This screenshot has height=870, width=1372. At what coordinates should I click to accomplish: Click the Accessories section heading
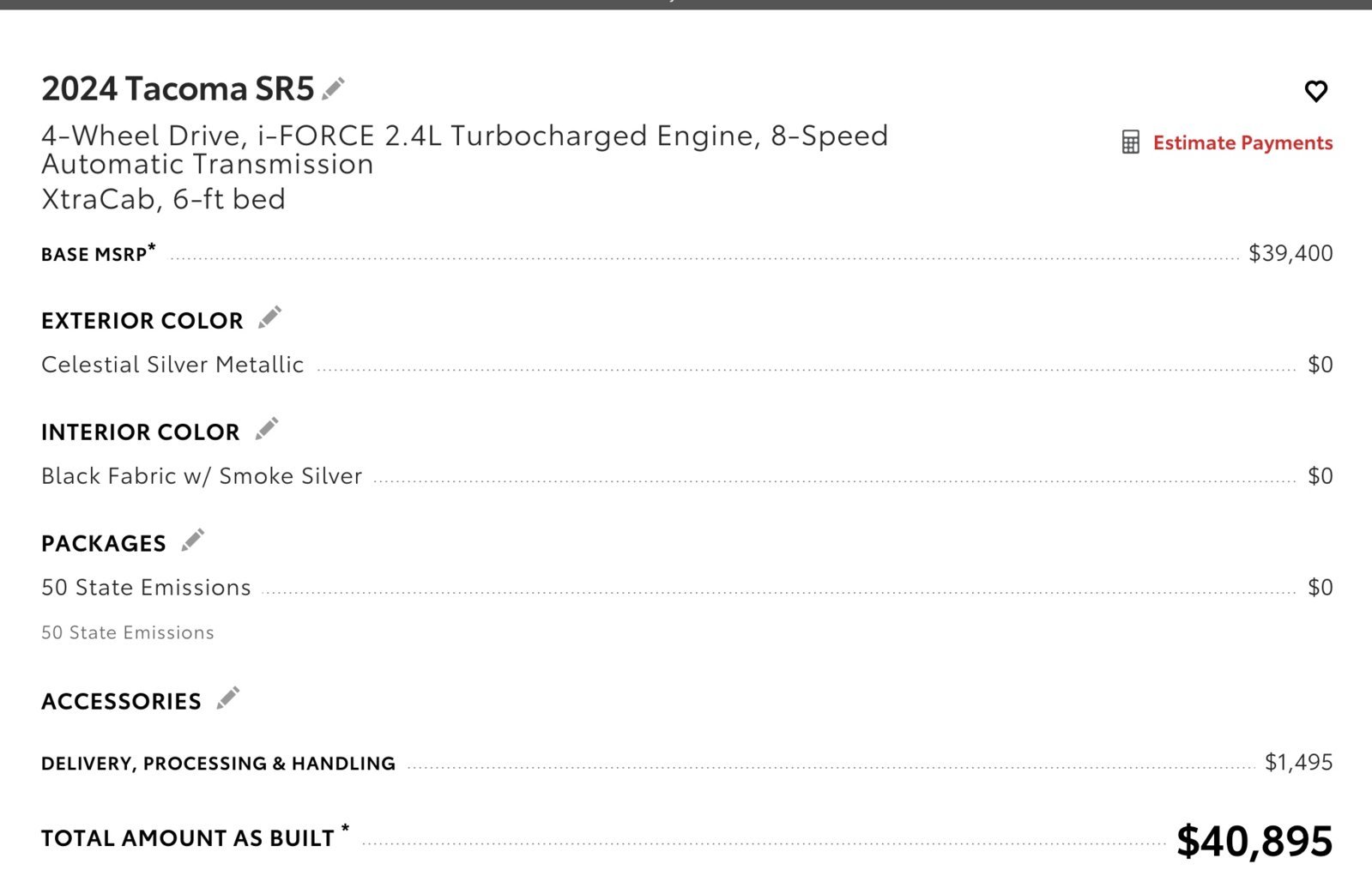tap(121, 702)
